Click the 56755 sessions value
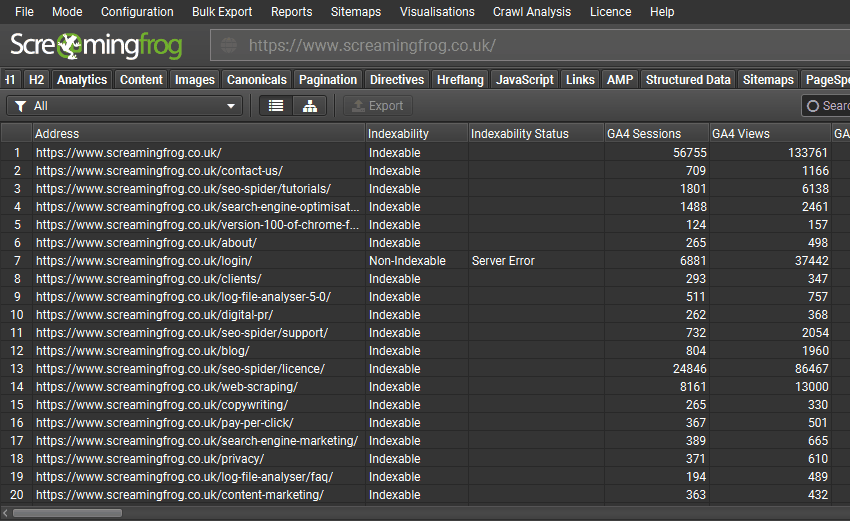Image resolution: width=850 pixels, height=521 pixels. (x=690, y=153)
